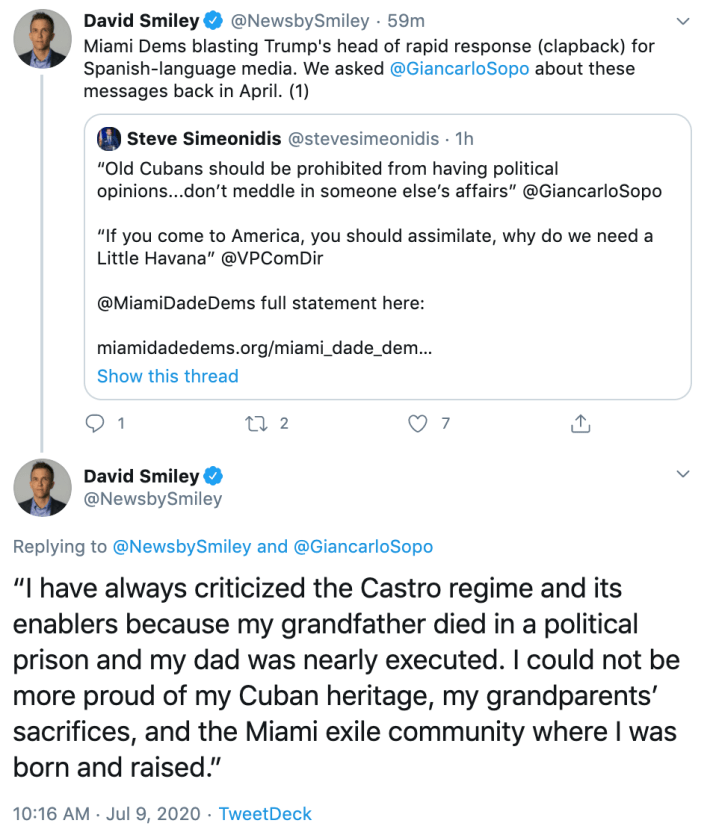The image size is (710, 838).
Task: Click @GiancarloSopo in the Replying to line
Action: [x=362, y=546]
